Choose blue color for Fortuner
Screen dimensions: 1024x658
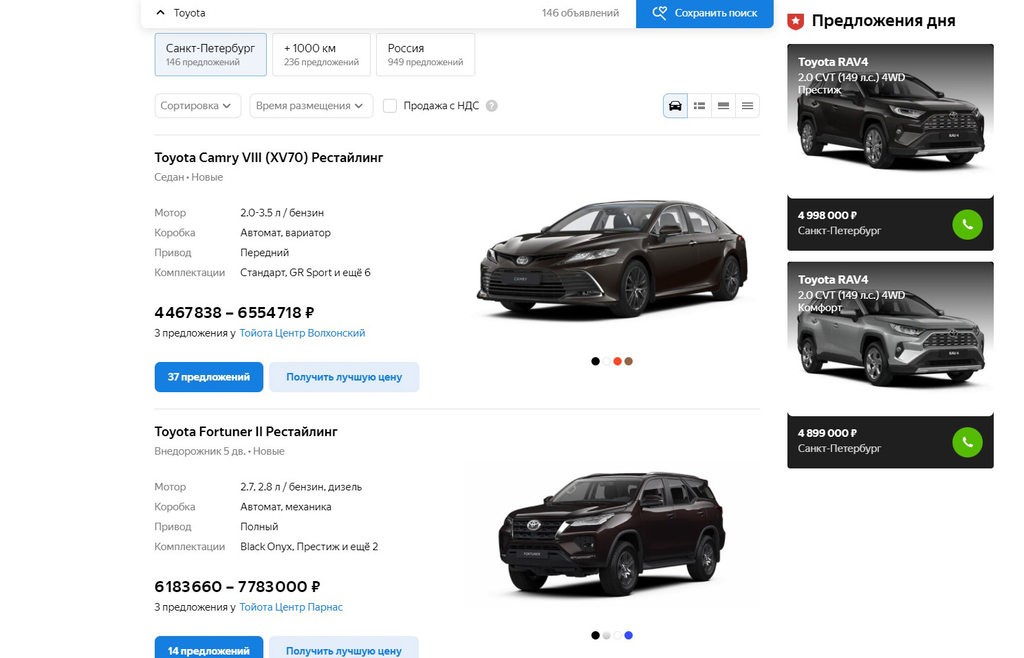coord(628,635)
